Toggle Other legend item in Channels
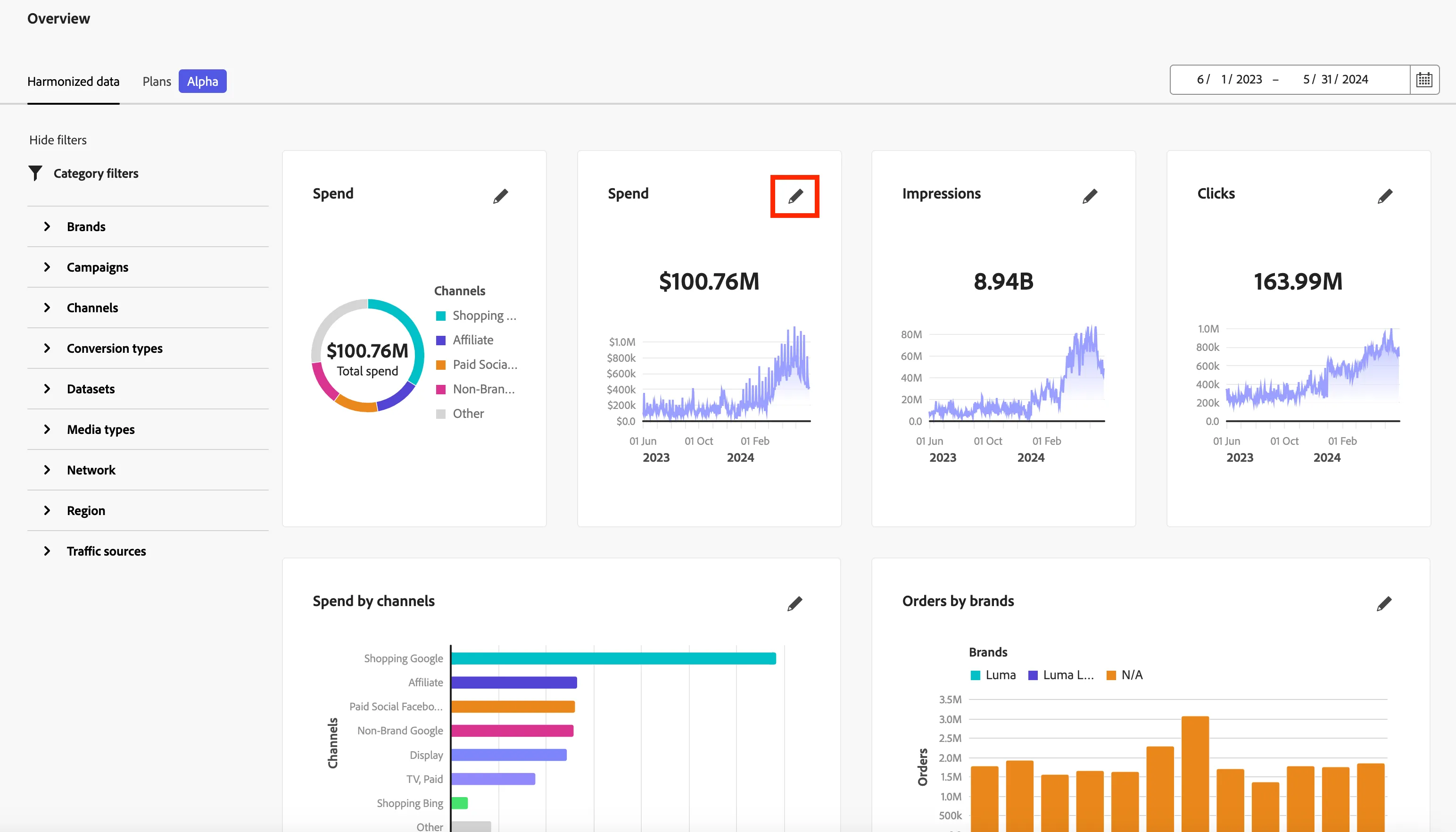The width and height of the screenshot is (1456, 832). (460, 414)
